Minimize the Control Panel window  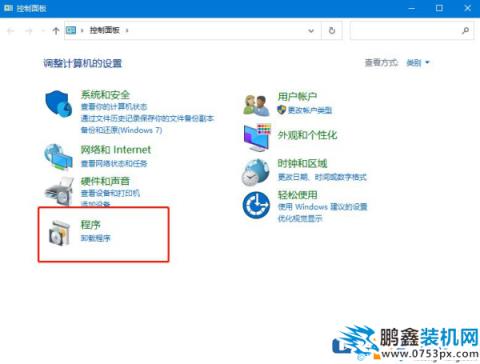pyautogui.click(x=412, y=8)
